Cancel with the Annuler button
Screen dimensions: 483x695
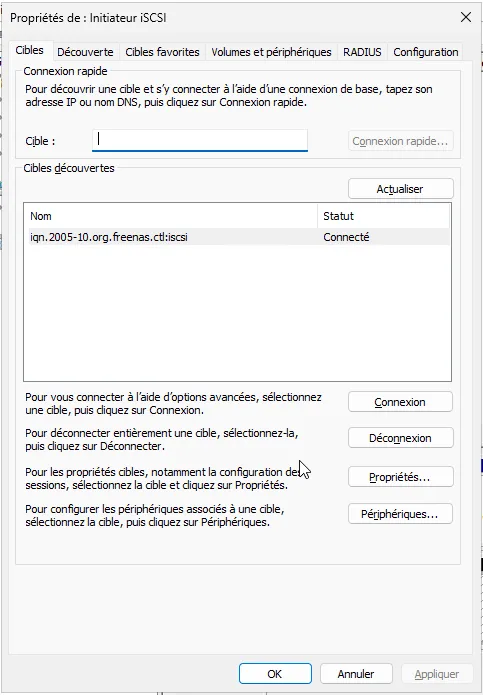(356, 674)
